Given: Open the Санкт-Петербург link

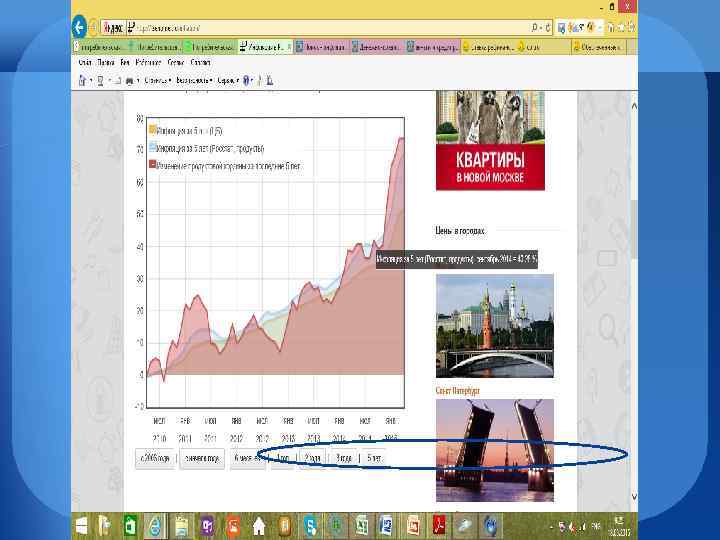Looking at the screenshot, I should coord(457,391).
